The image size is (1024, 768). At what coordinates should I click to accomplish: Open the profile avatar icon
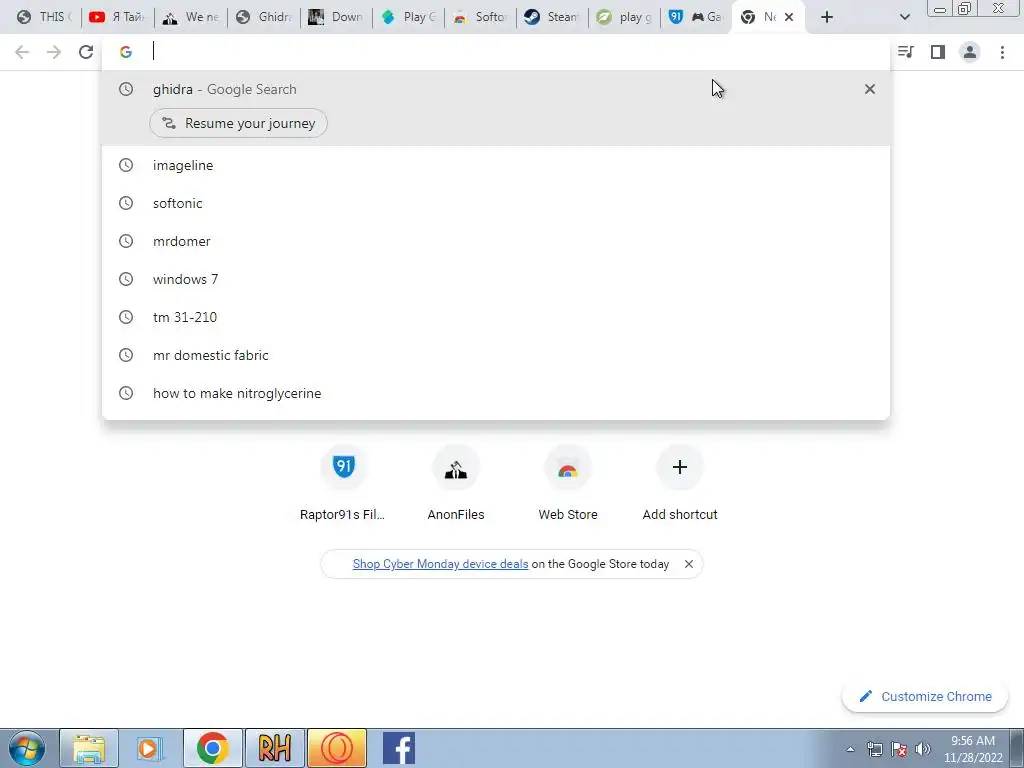[970, 52]
